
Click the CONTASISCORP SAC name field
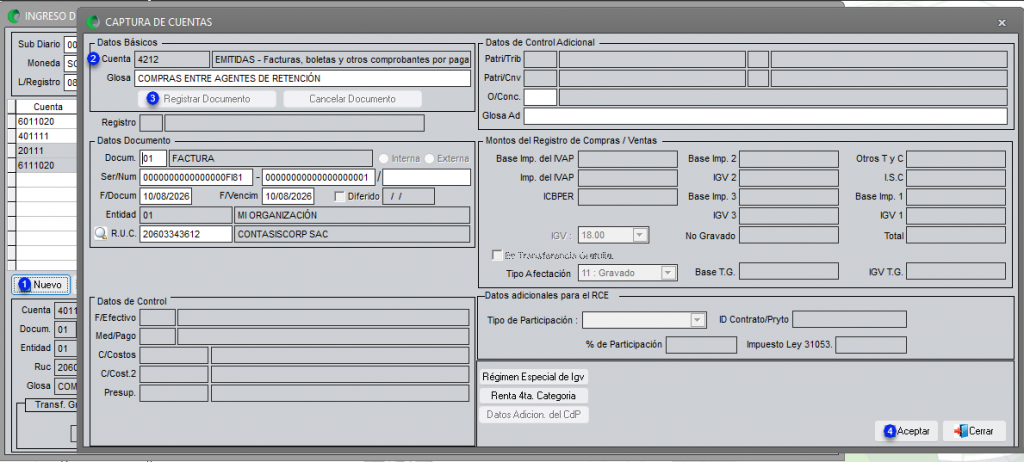pos(352,234)
